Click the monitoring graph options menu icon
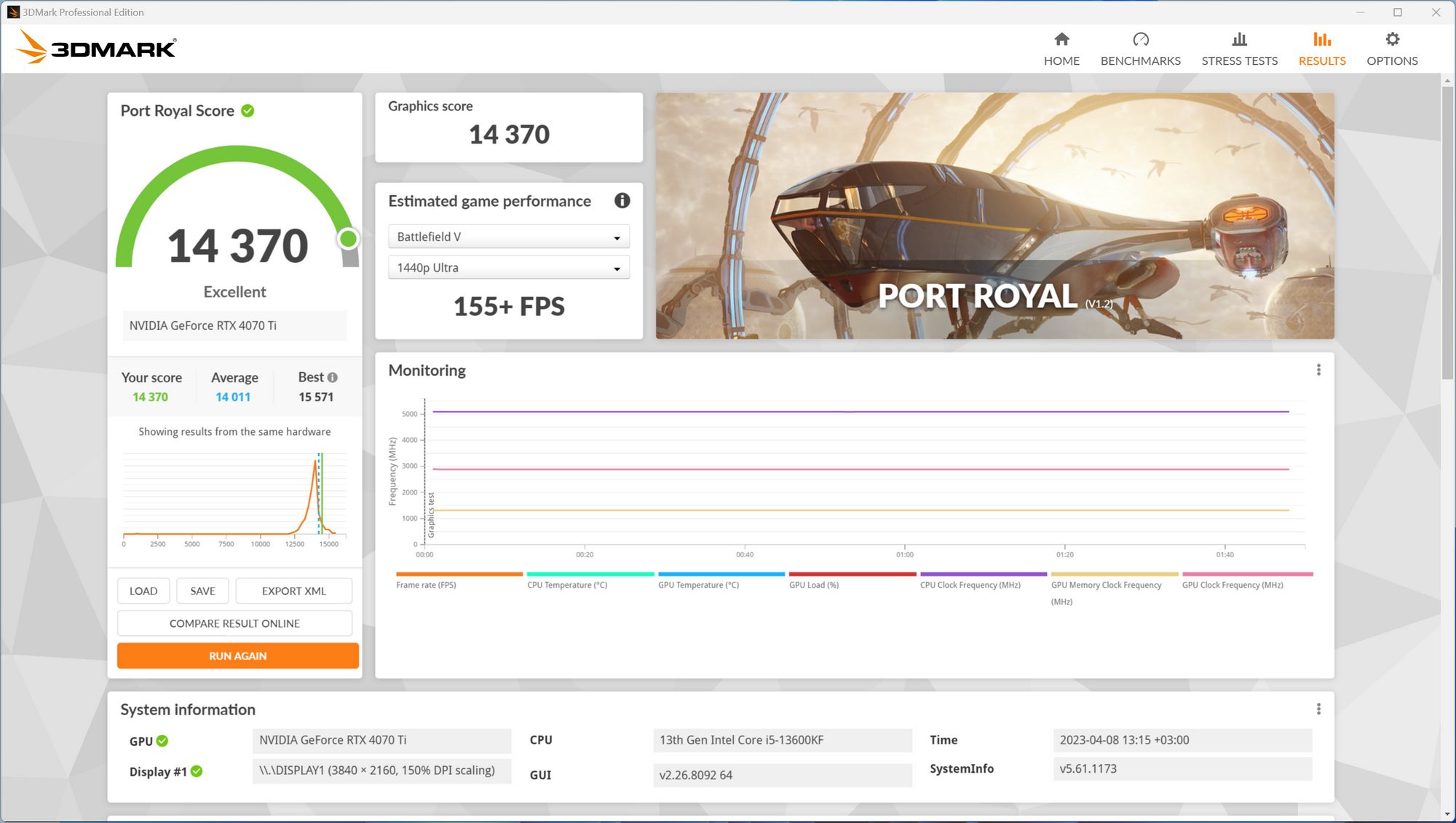The width and height of the screenshot is (1456, 823). pos(1319,370)
